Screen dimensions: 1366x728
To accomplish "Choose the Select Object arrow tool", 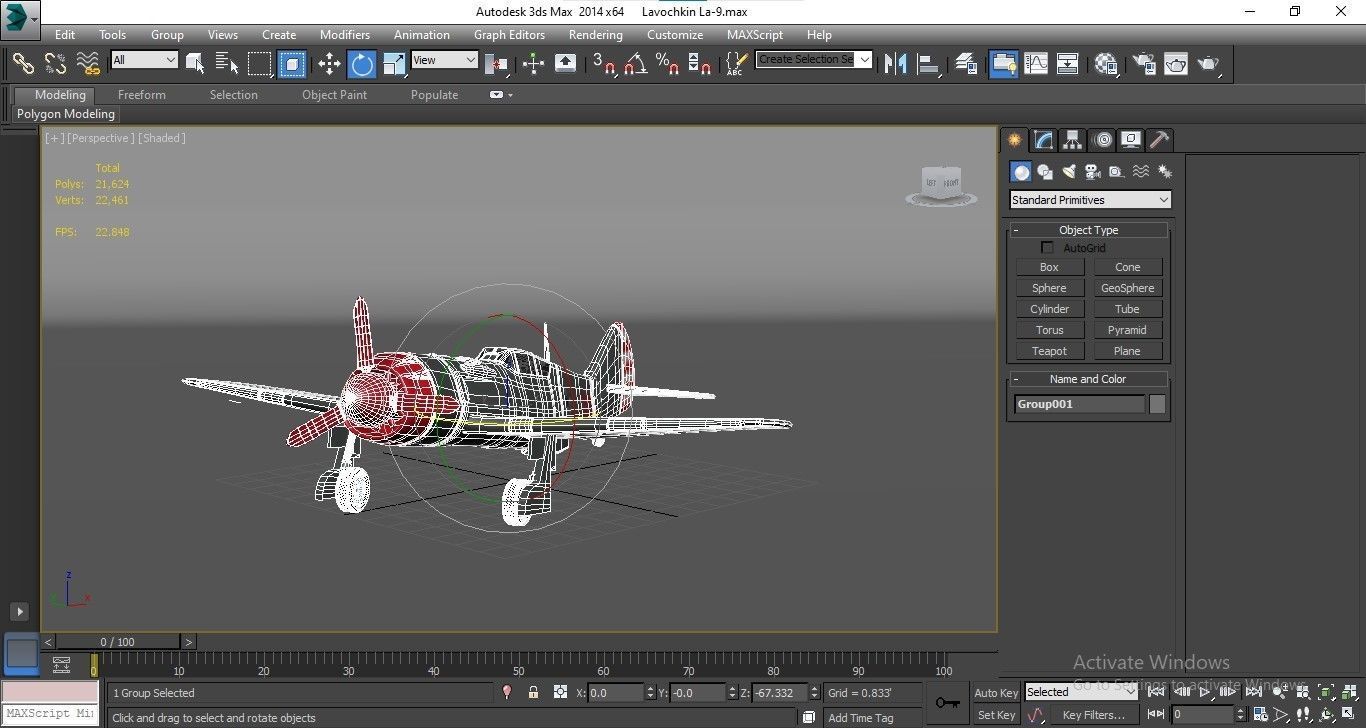I will [x=195, y=64].
